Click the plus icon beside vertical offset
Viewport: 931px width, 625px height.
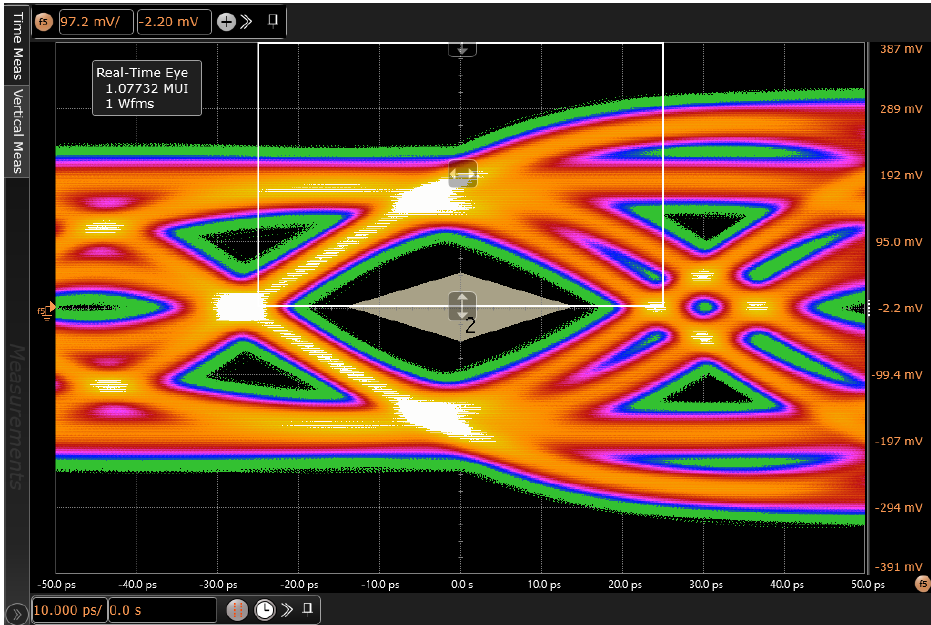click(x=227, y=22)
